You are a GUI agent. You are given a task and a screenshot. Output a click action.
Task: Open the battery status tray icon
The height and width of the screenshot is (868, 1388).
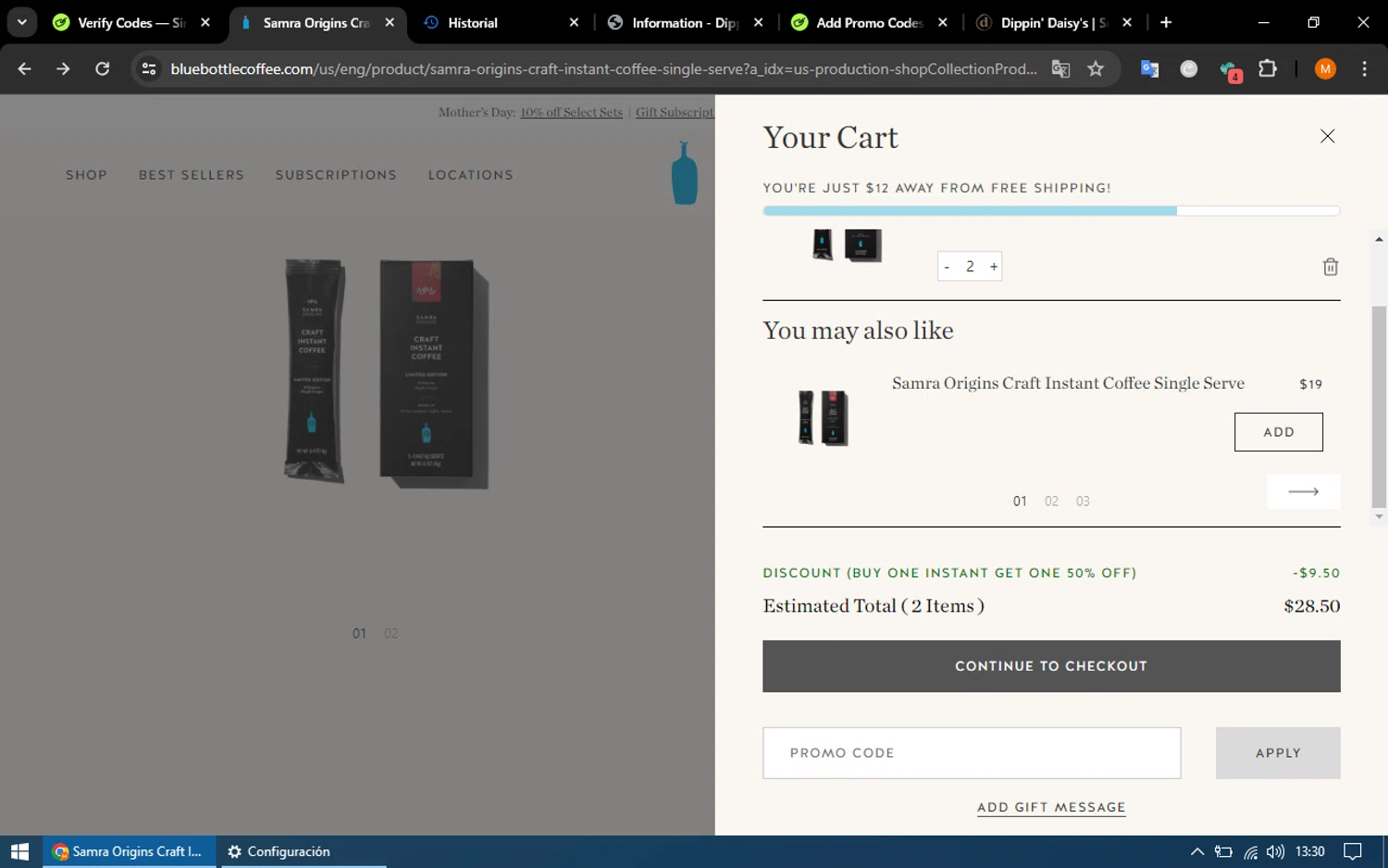[x=1223, y=851]
